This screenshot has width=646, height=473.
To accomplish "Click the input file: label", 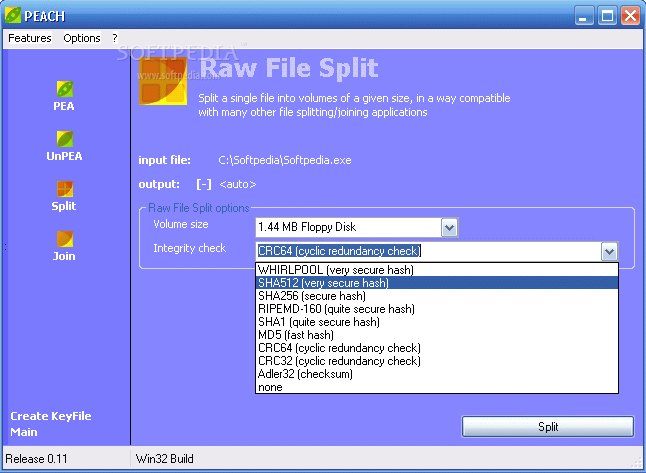I will (x=164, y=160).
